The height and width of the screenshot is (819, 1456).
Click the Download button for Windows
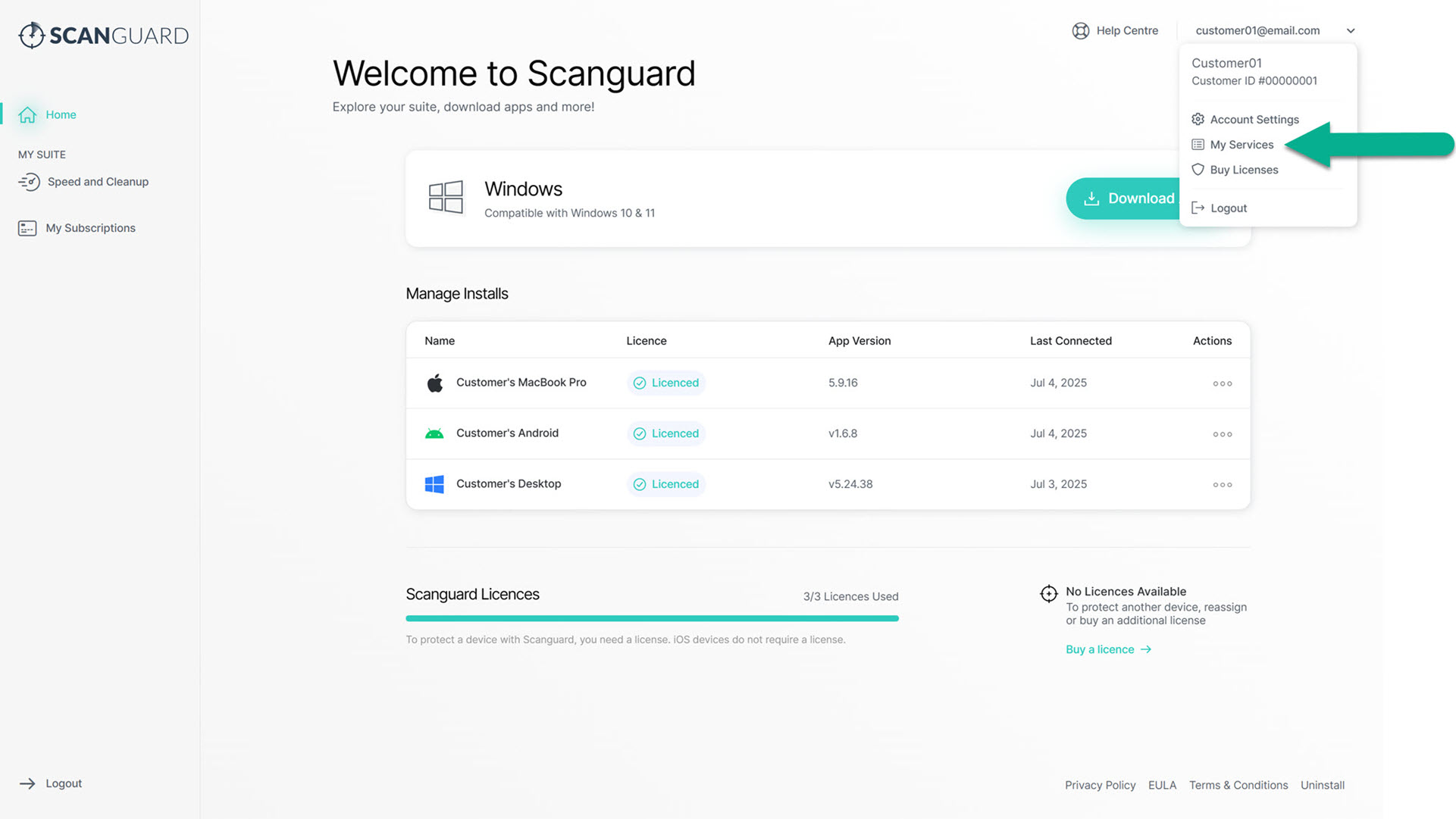[x=1123, y=198]
